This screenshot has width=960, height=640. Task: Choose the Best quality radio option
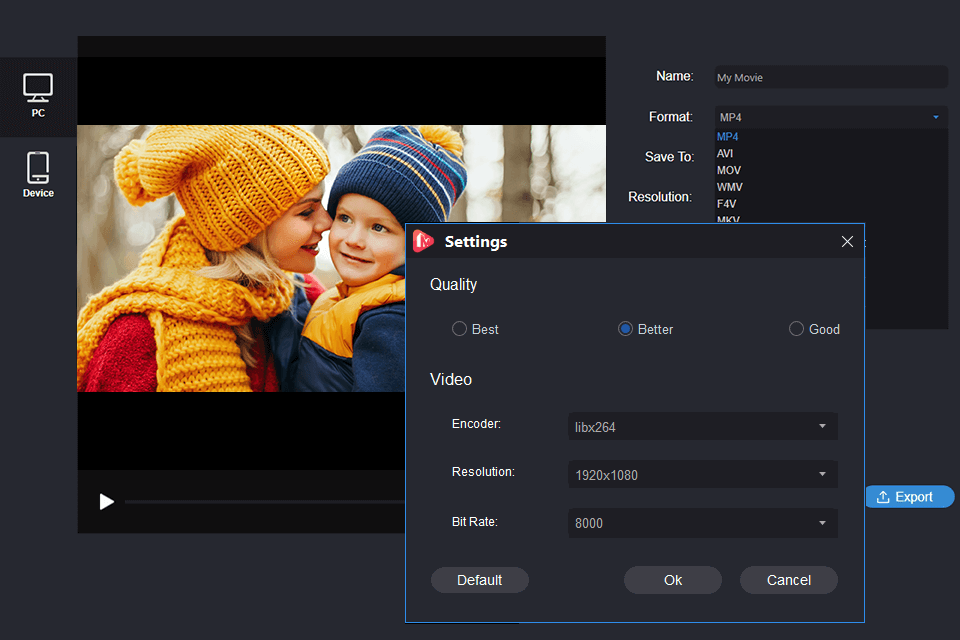pos(460,329)
